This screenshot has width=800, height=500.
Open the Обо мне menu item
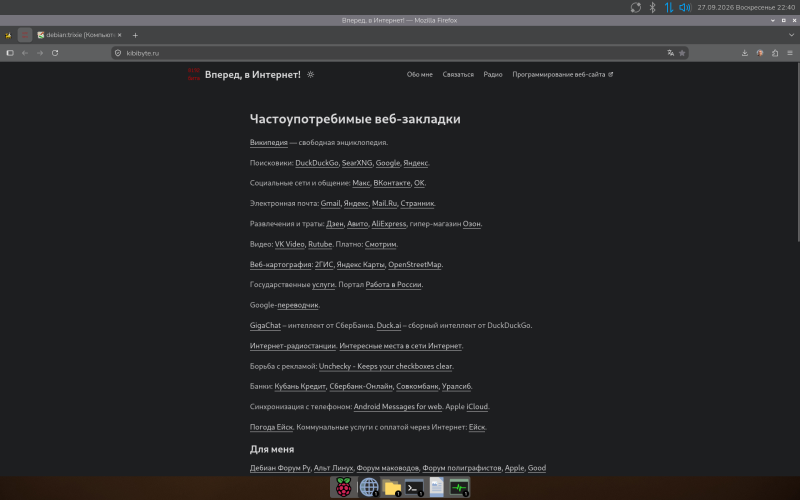click(x=419, y=74)
